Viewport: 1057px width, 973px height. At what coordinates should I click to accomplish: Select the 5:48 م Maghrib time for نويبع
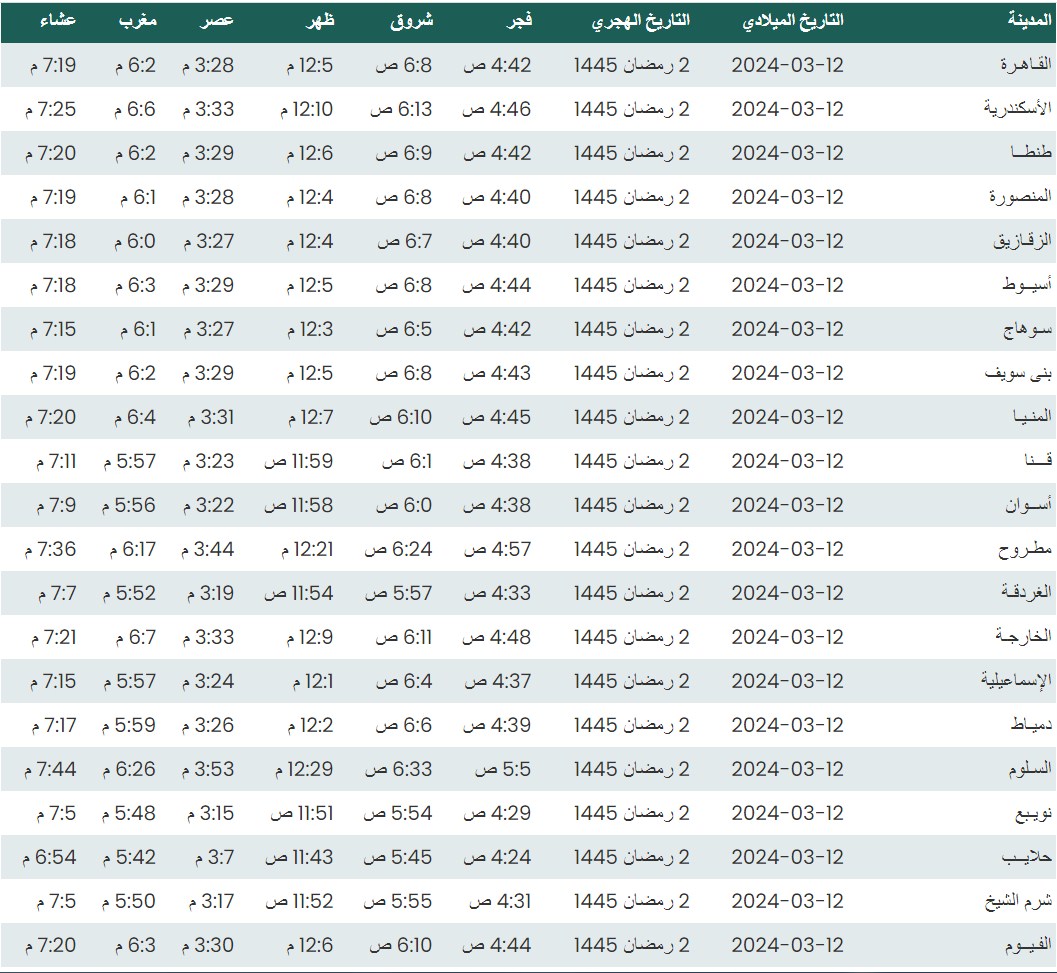click(x=129, y=813)
